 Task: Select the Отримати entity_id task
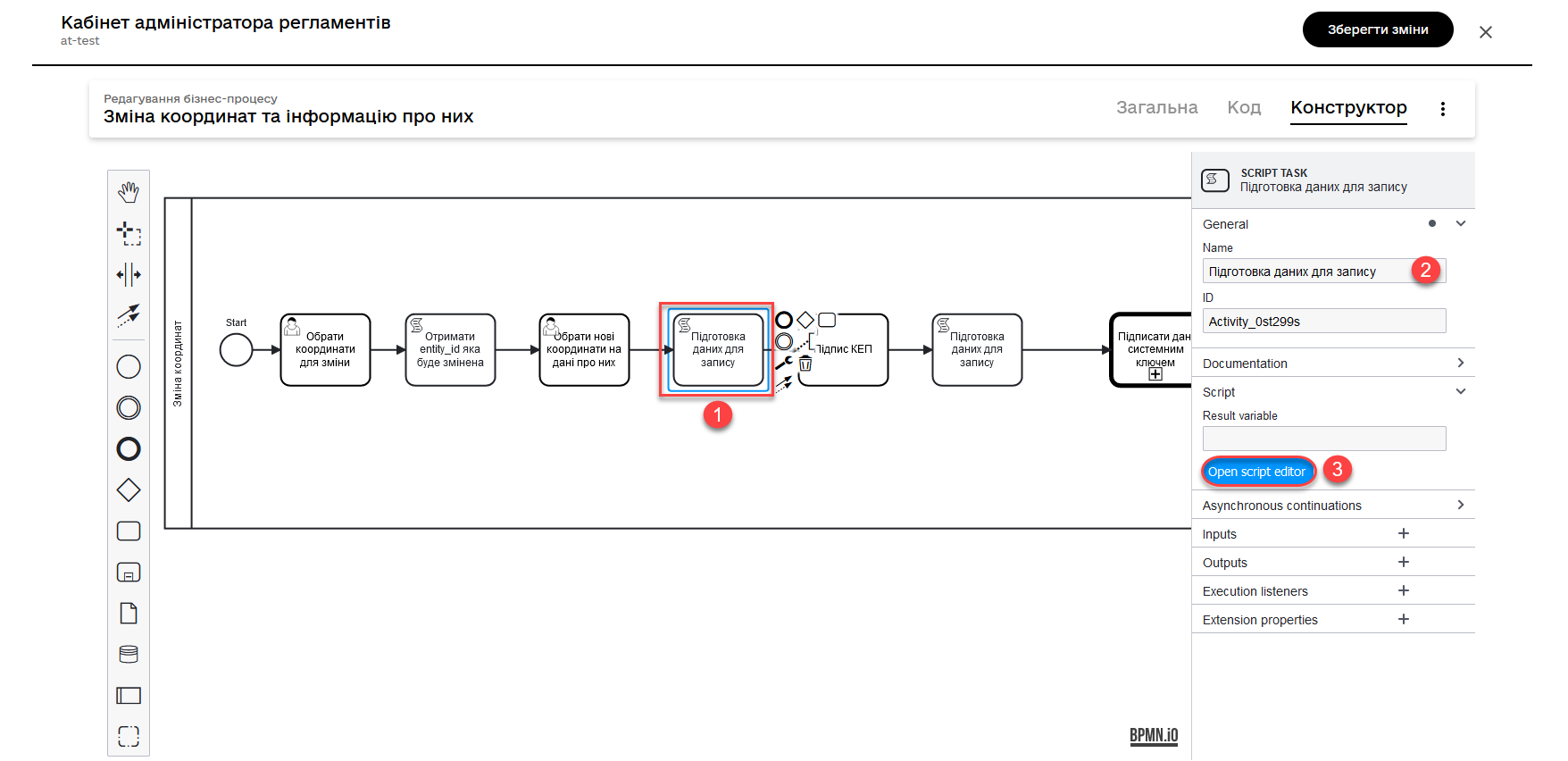pyautogui.click(x=450, y=349)
